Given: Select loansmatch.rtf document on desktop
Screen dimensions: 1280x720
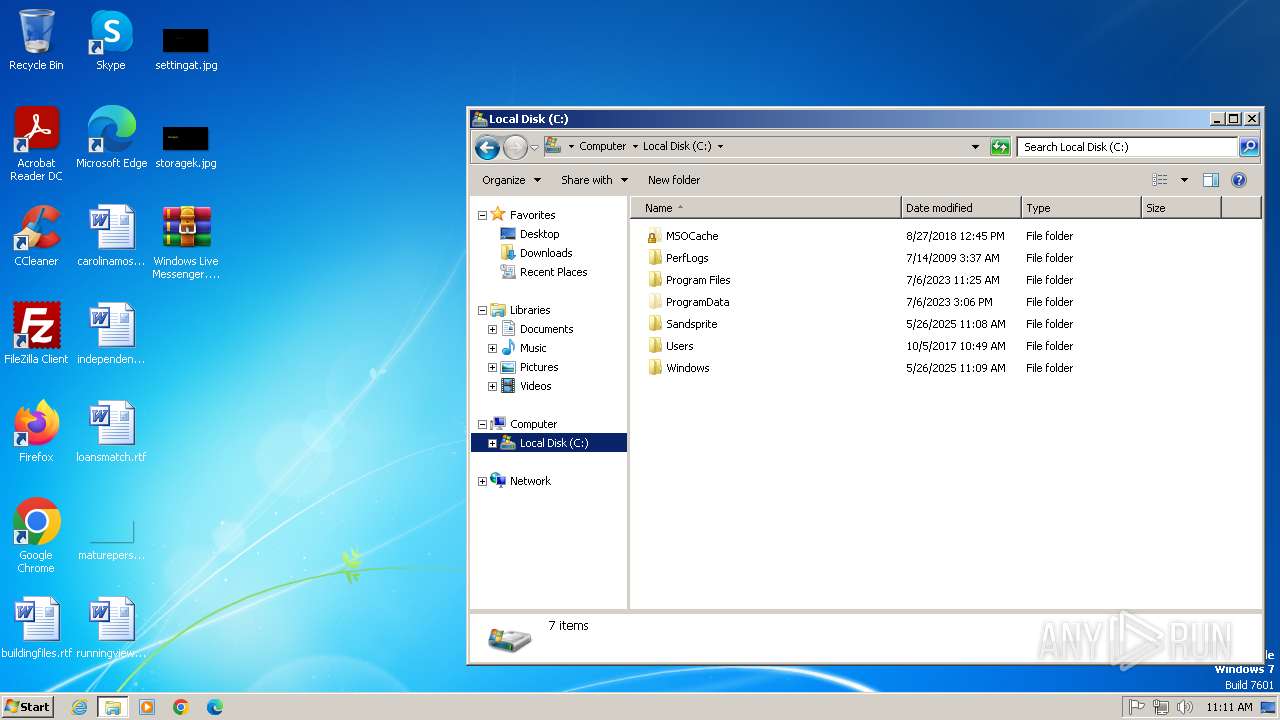Looking at the screenshot, I should [x=111, y=432].
